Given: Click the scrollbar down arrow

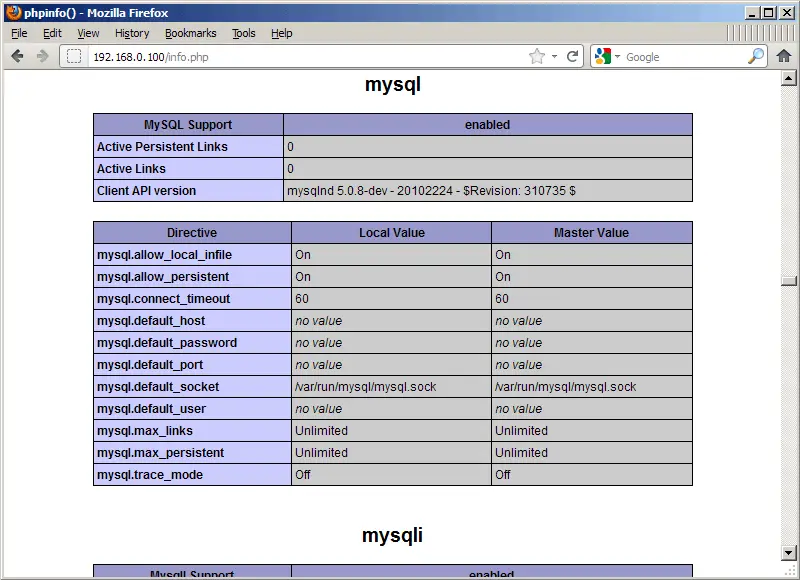Looking at the screenshot, I should pos(789,552).
